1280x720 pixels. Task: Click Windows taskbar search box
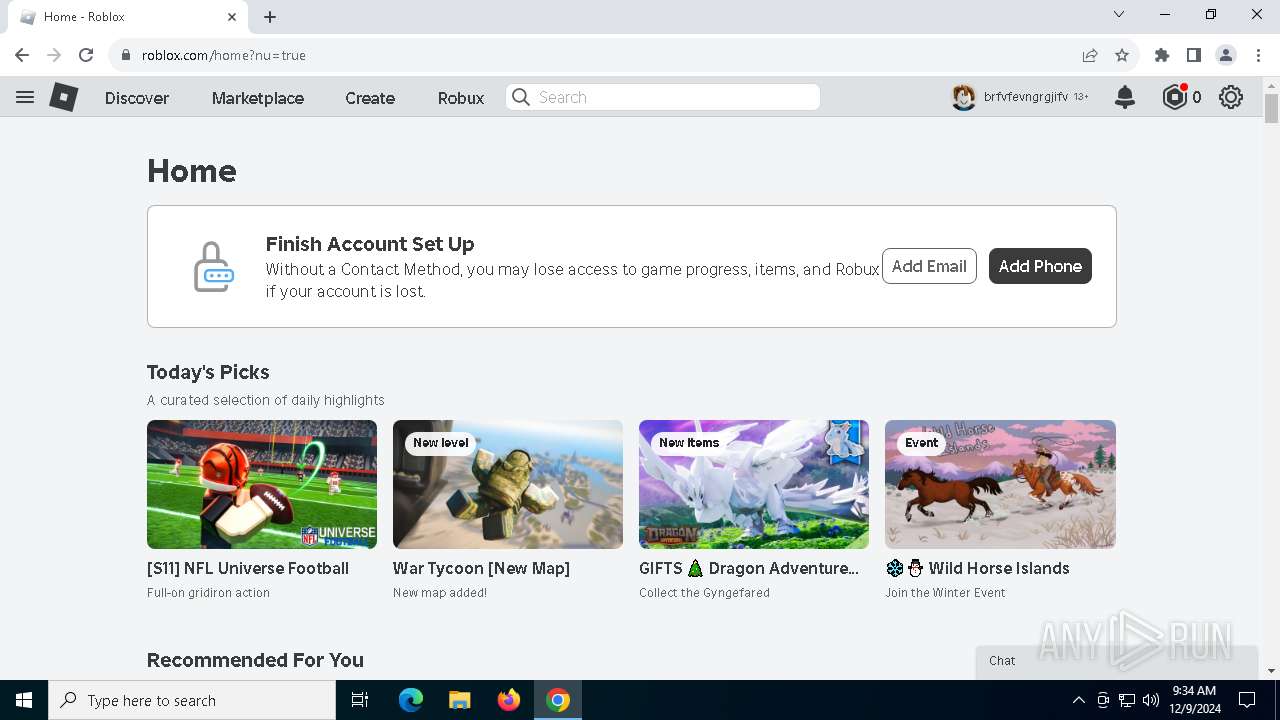(x=193, y=700)
